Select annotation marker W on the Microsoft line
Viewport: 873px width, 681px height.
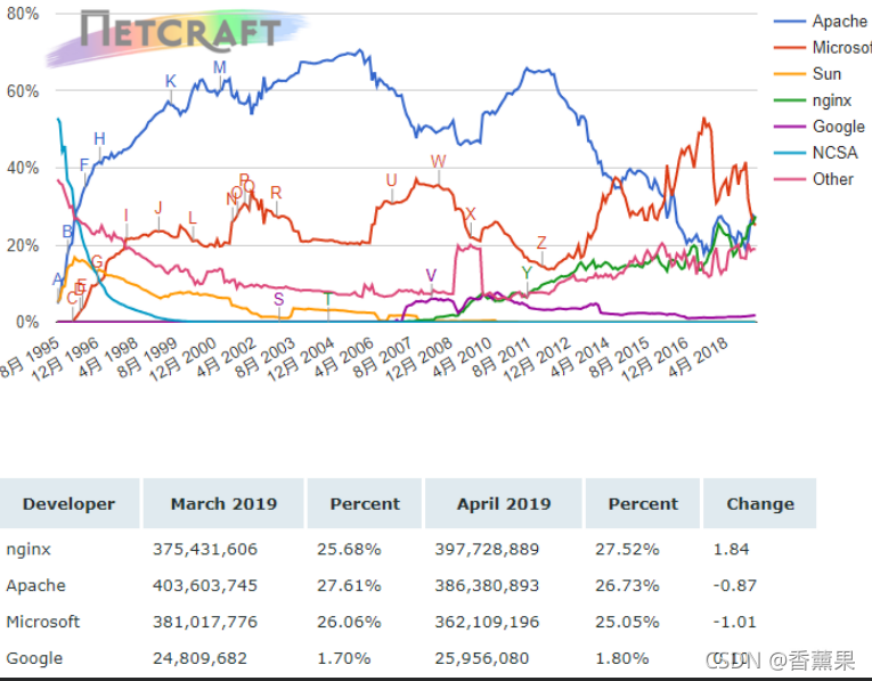click(438, 162)
